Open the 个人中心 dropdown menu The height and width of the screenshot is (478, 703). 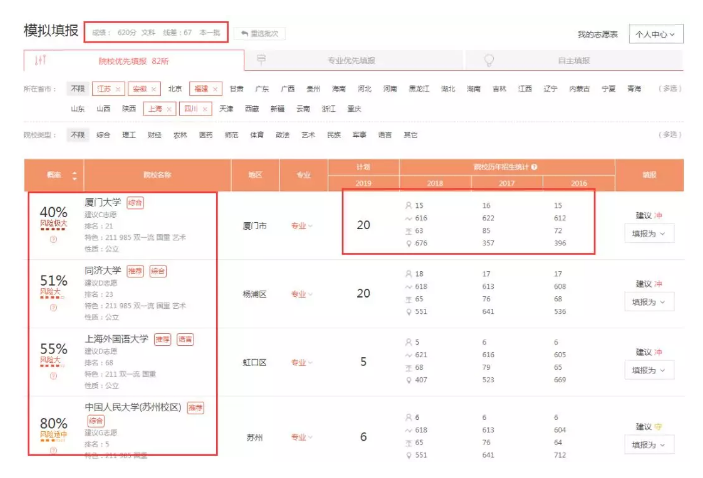coord(655,35)
